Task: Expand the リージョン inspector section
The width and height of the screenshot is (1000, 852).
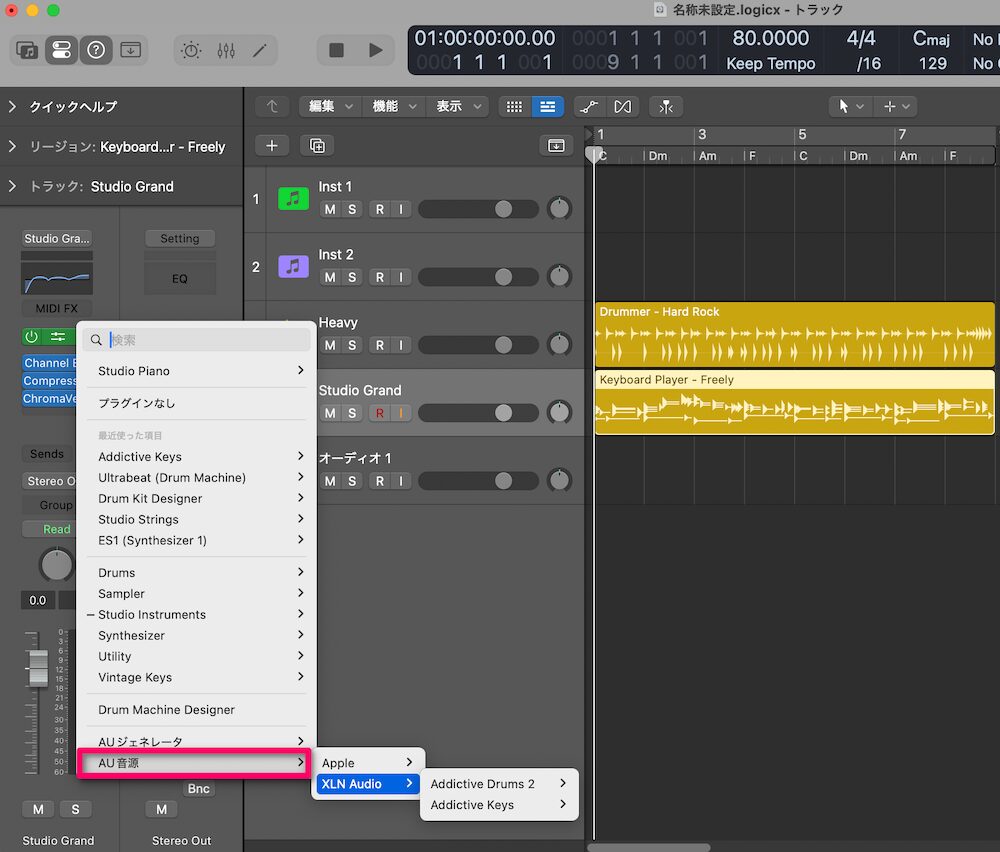Action: (x=12, y=147)
